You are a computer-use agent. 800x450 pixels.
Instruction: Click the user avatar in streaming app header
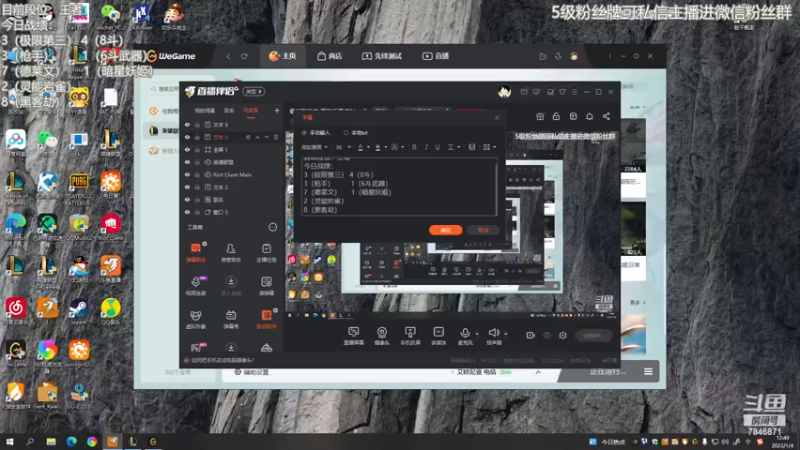505,91
